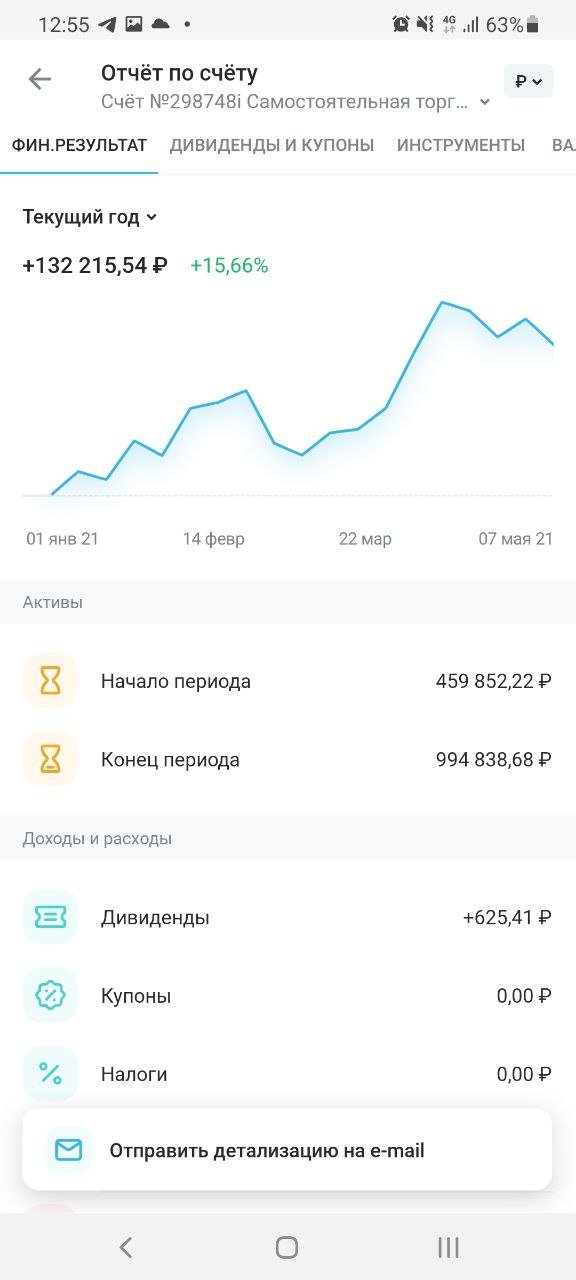Tap the Android back navigation chevron
This screenshot has height=1280, width=576.
pos(126,1247)
